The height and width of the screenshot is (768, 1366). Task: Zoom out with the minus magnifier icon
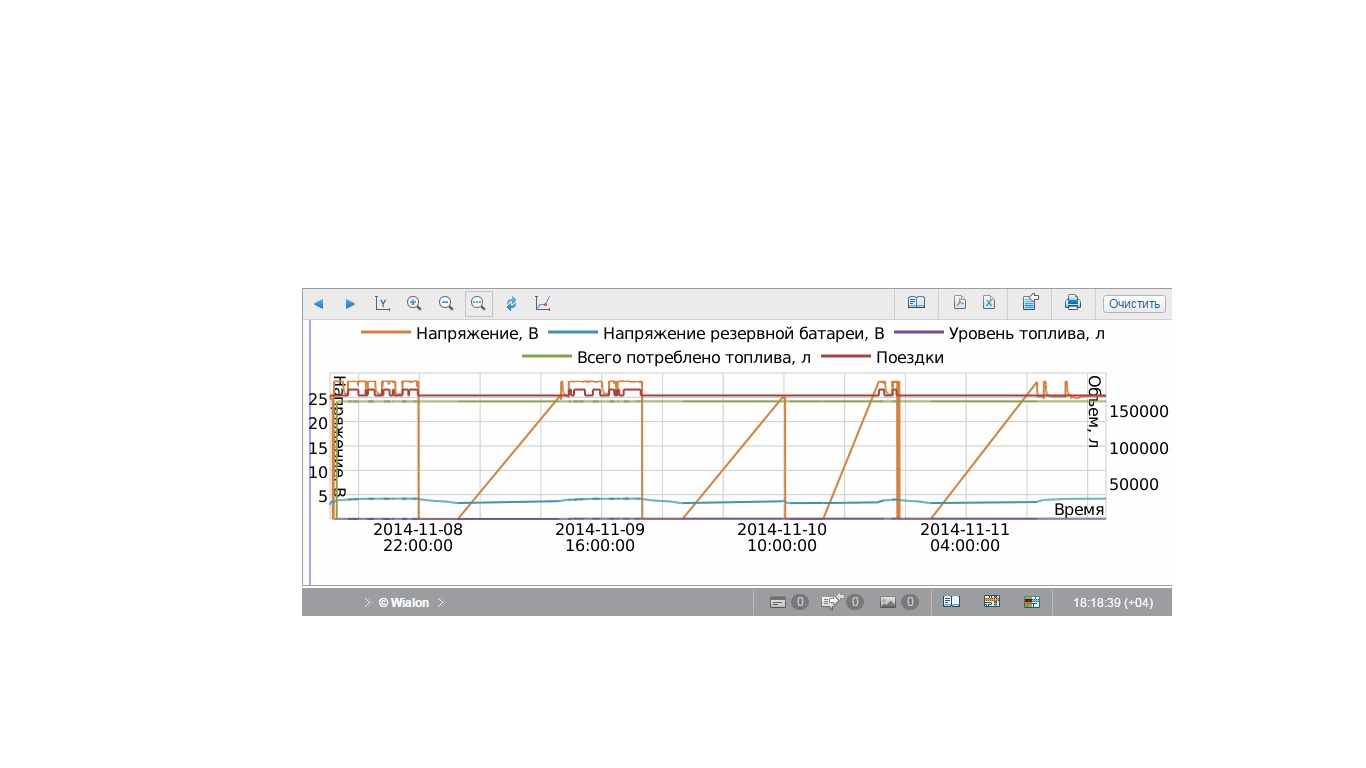click(x=446, y=304)
